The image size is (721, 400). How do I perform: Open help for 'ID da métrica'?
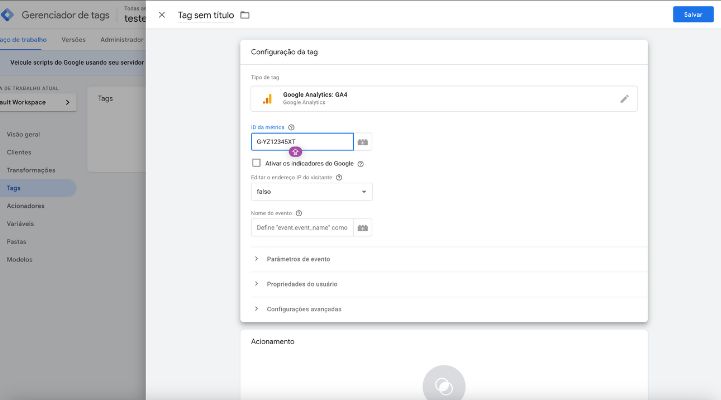(291, 127)
